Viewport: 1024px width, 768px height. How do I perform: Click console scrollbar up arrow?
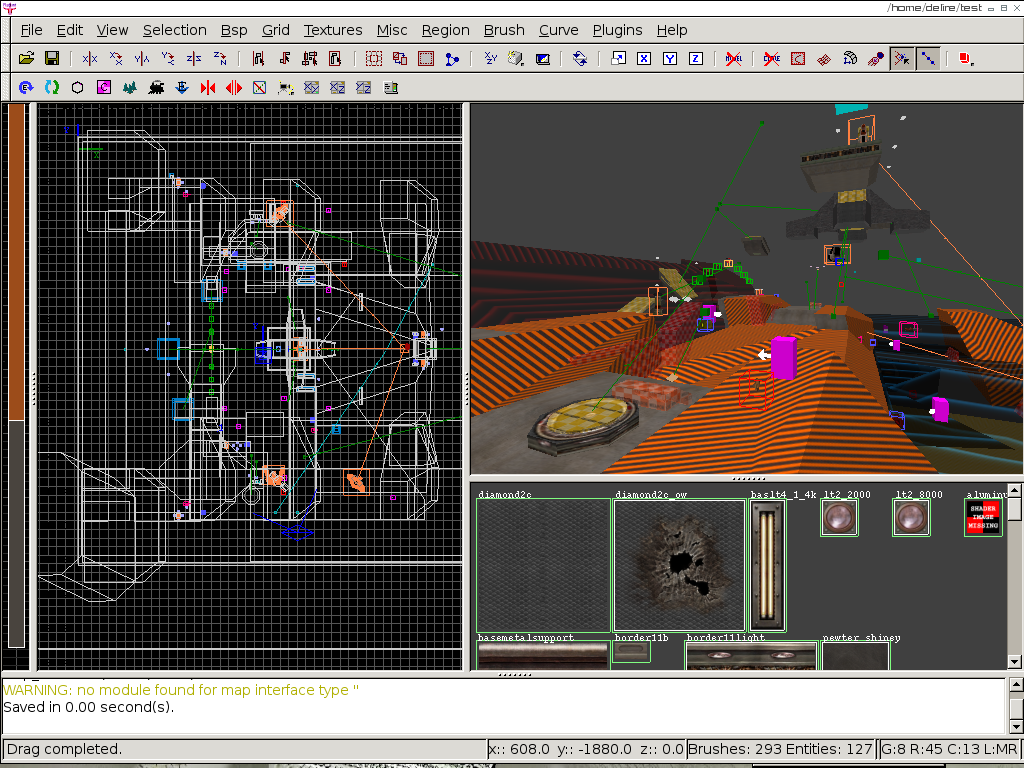tap(1016, 685)
